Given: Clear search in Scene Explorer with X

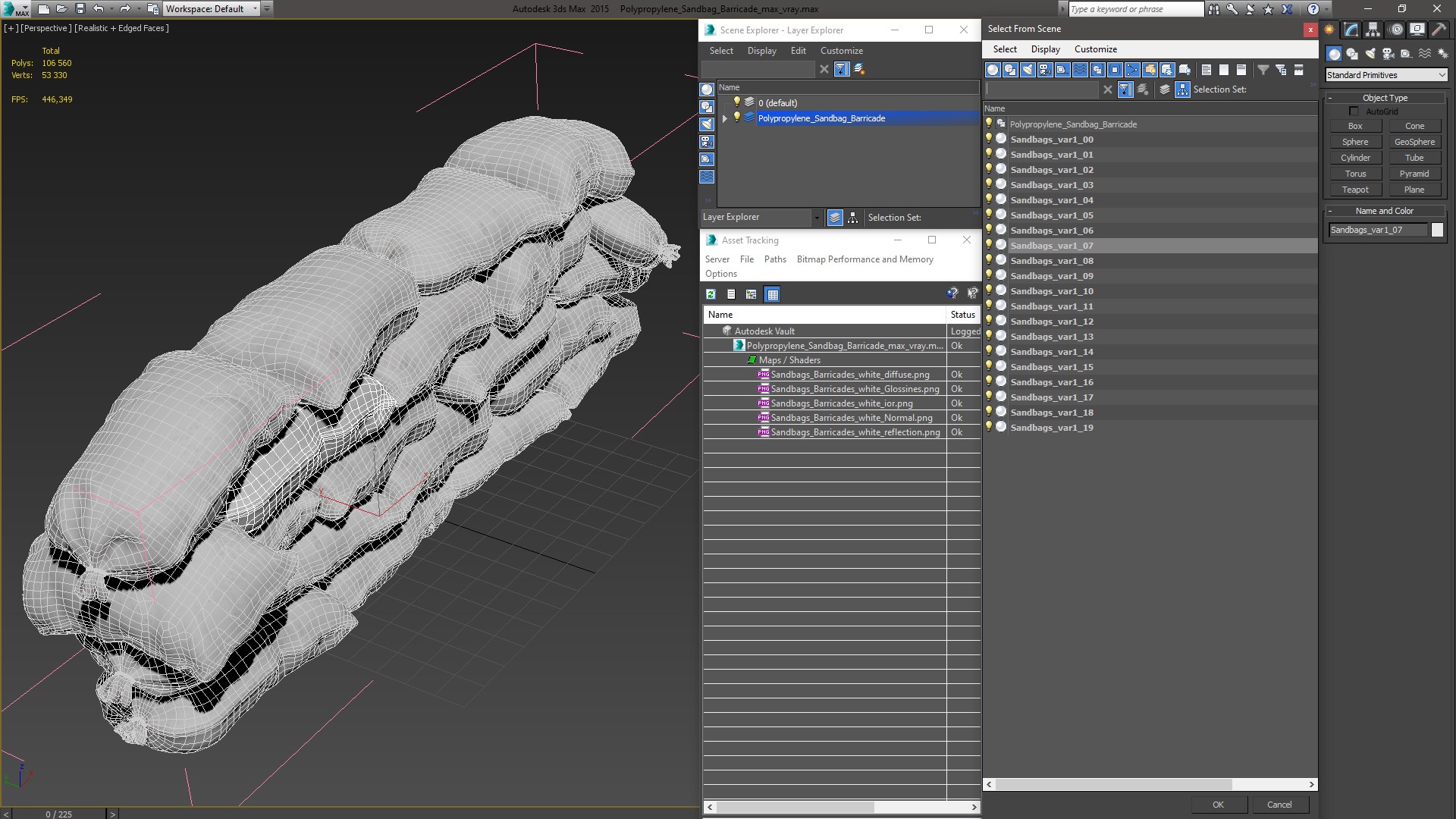Looking at the screenshot, I should (x=824, y=69).
